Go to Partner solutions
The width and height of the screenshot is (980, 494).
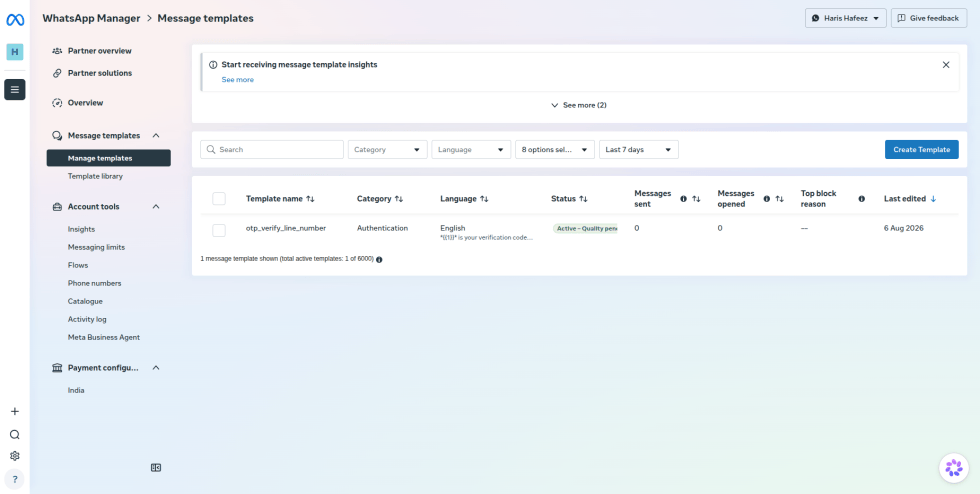pyautogui.click(x=100, y=73)
